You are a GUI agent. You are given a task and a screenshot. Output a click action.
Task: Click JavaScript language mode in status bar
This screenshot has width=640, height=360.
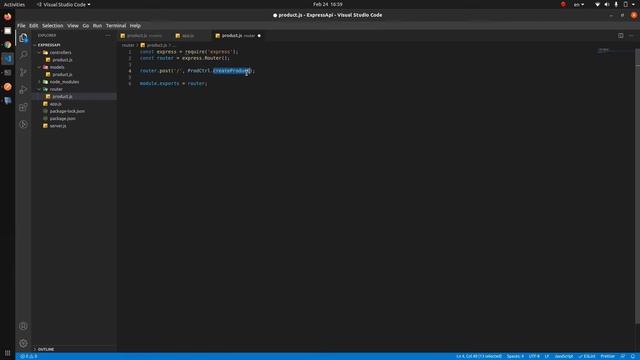tap(564, 356)
